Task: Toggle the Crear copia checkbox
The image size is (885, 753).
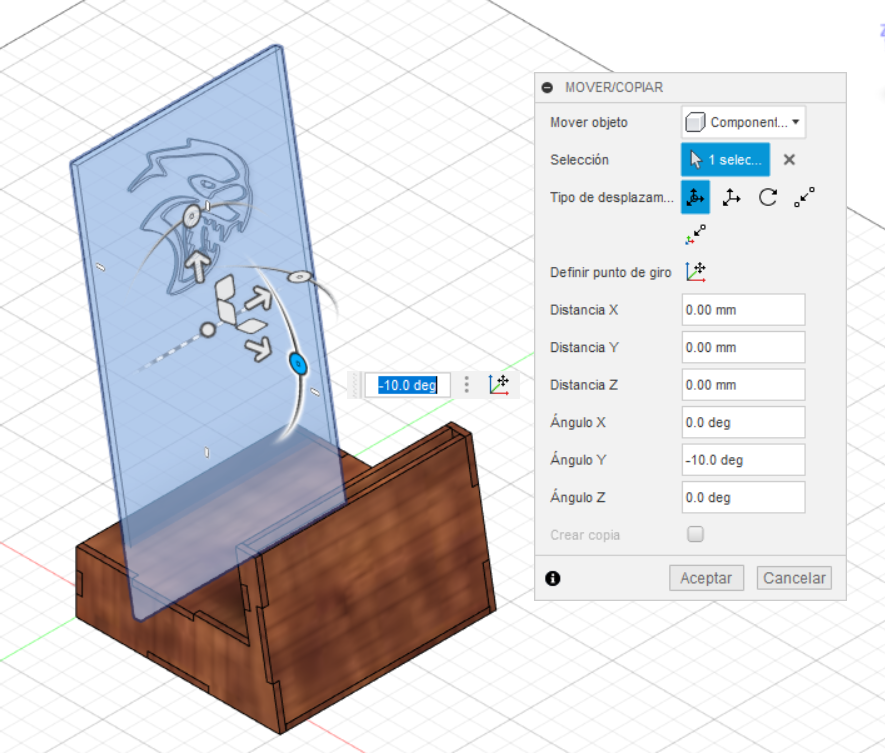Action: 695,534
